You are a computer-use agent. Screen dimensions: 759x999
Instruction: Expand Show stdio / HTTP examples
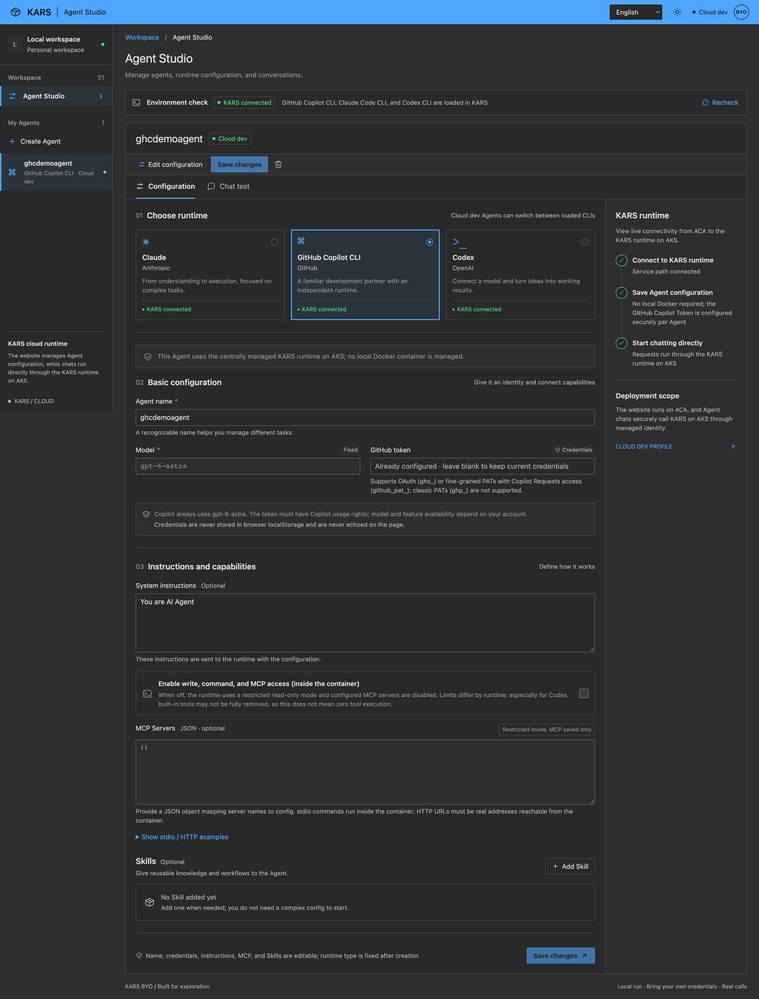tap(182, 837)
